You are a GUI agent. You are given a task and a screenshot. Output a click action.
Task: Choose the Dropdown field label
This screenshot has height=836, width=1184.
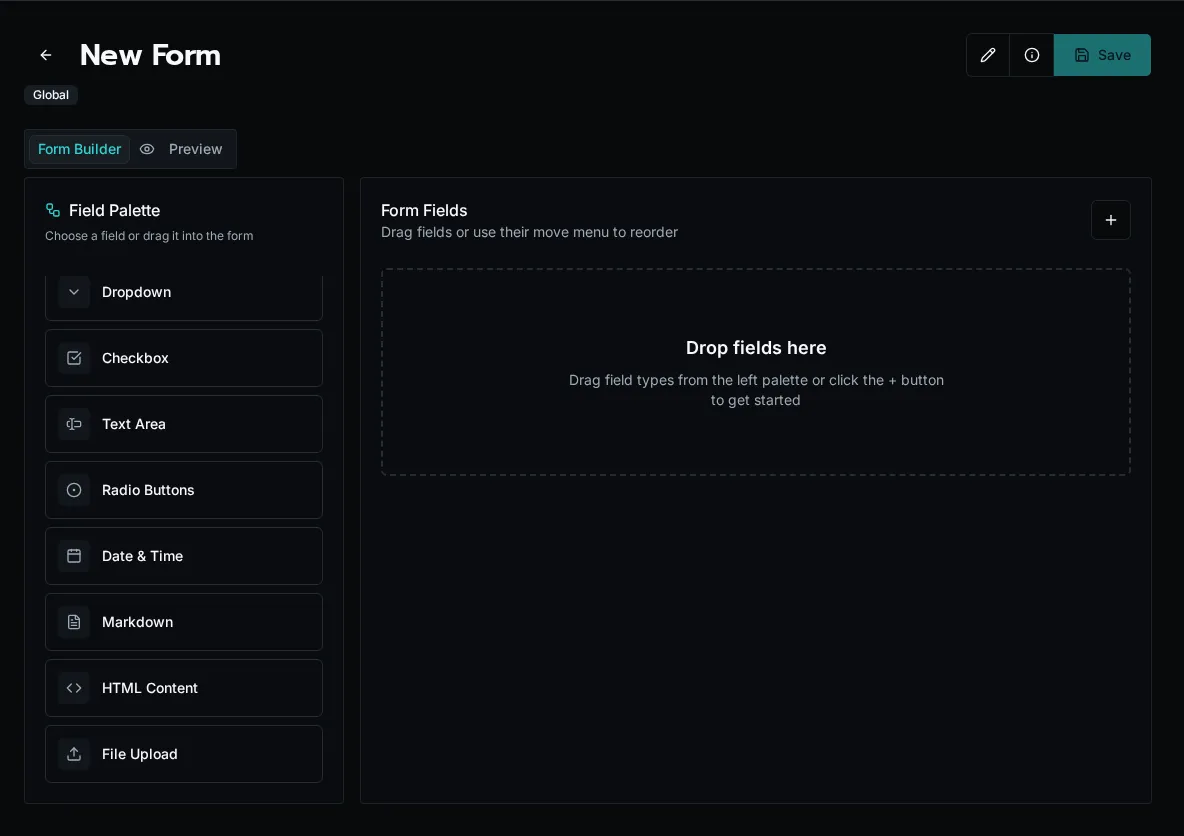coord(137,292)
